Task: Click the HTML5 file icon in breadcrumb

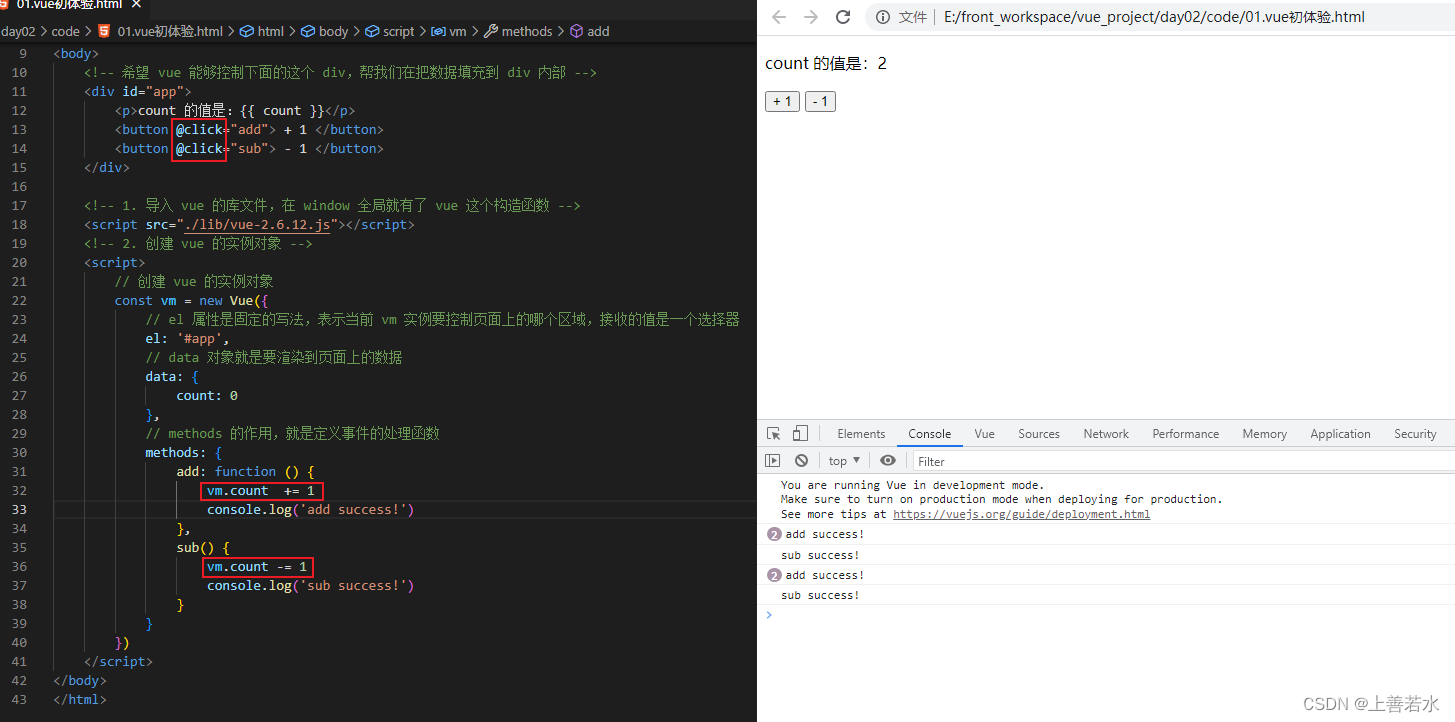Action: (x=104, y=31)
